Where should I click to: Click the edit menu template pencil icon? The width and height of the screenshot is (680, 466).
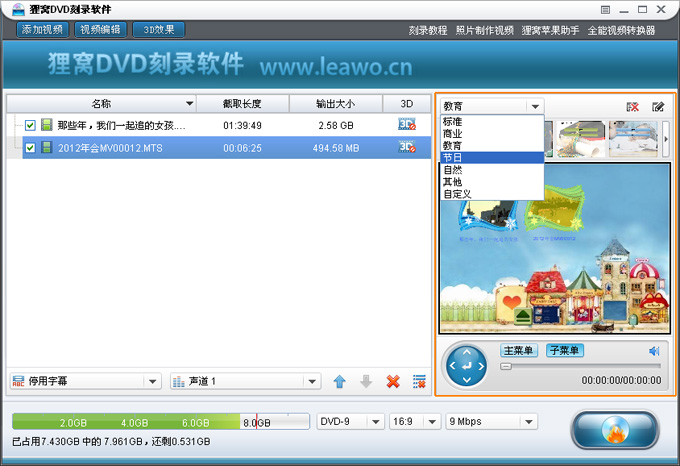(658, 107)
